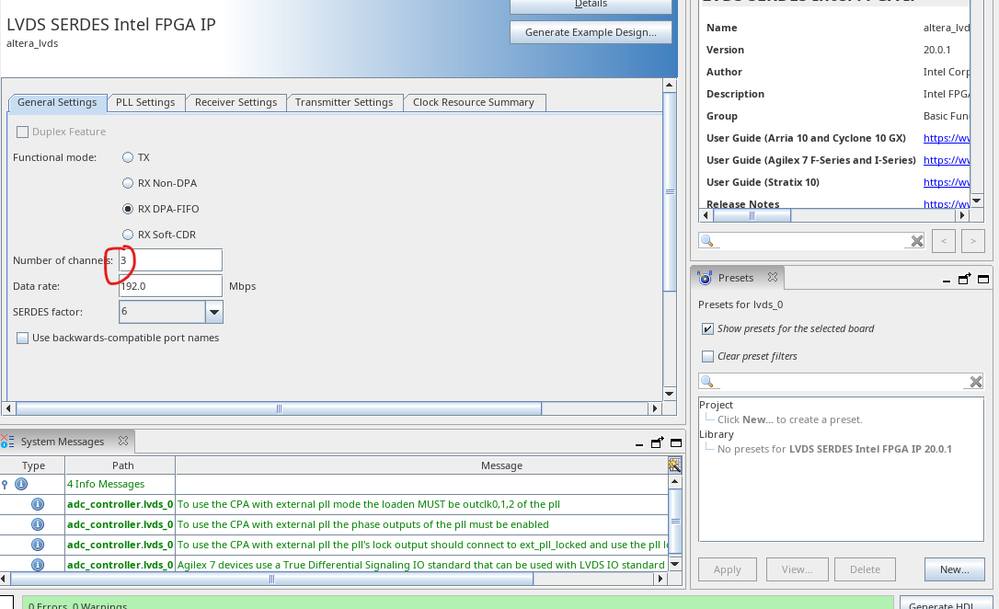The height and width of the screenshot is (609, 999).
Task: Select RX DPA-FIFO functional mode
Action: click(128, 209)
